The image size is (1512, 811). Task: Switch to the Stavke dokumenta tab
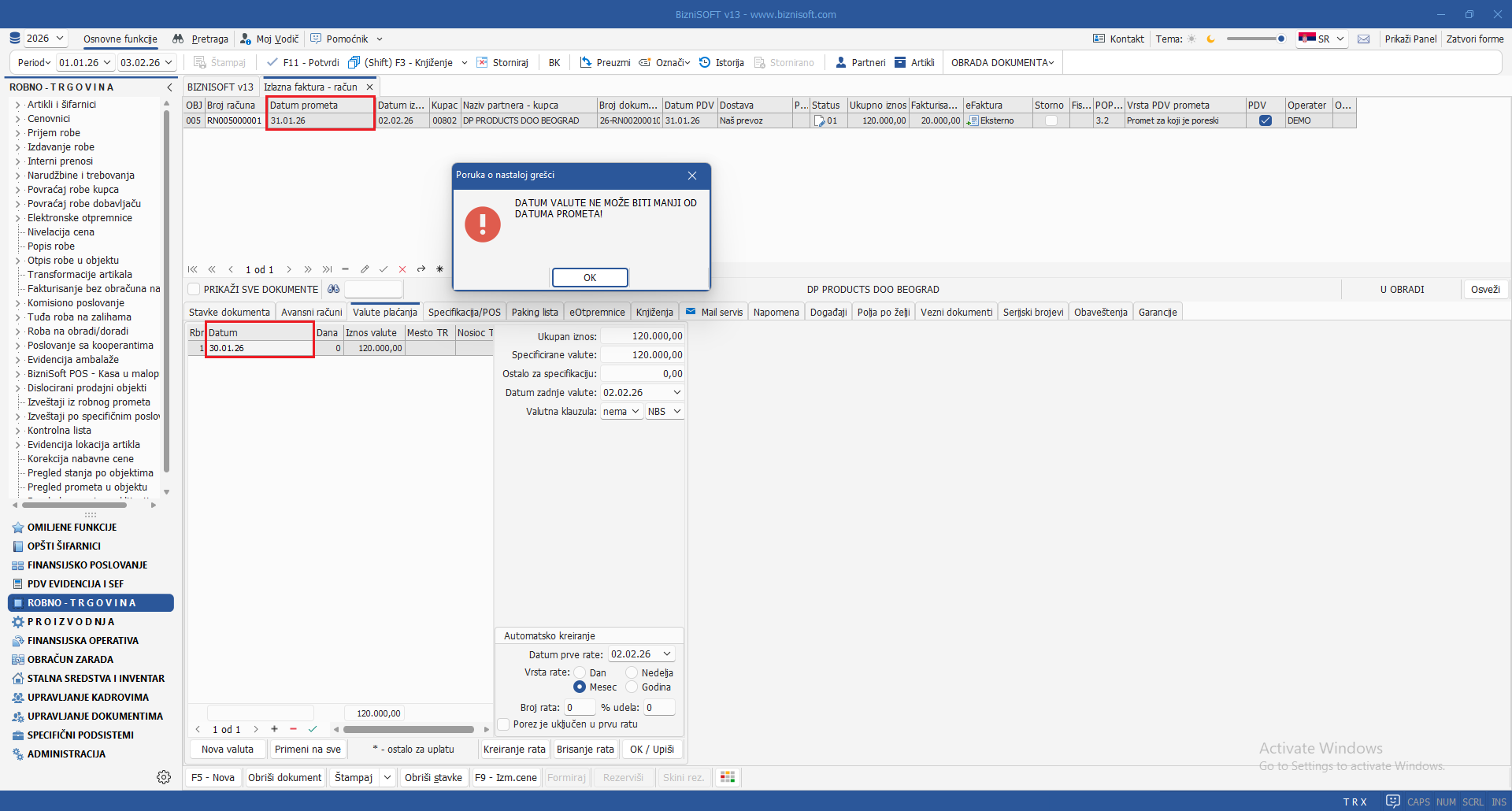[x=229, y=312]
